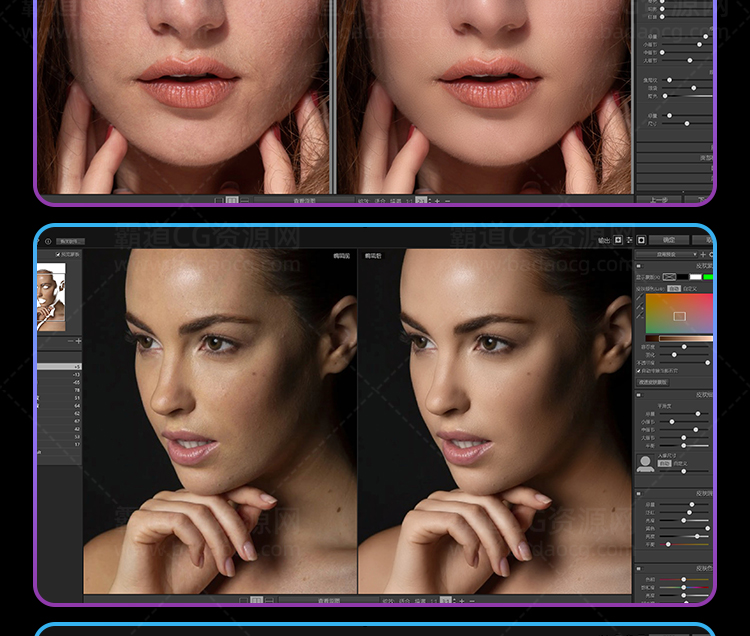
Task: Select side-by-side preview icon in top window
Action: (232, 201)
